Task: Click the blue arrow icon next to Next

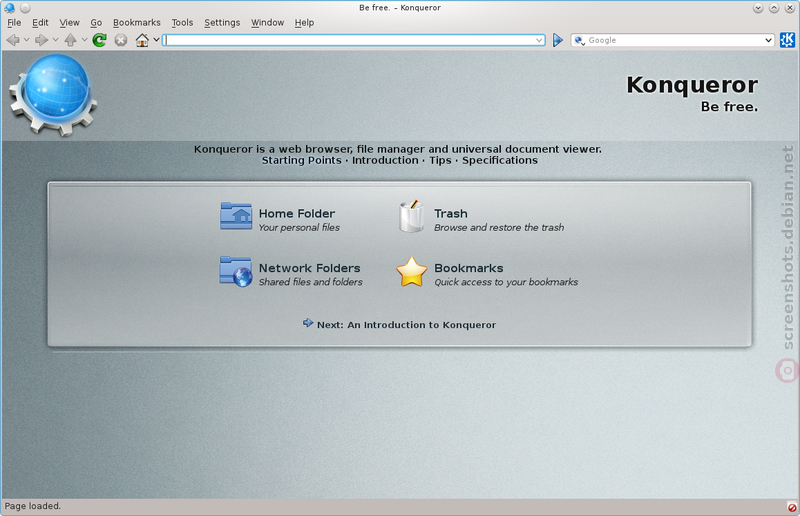Action: pos(308,323)
